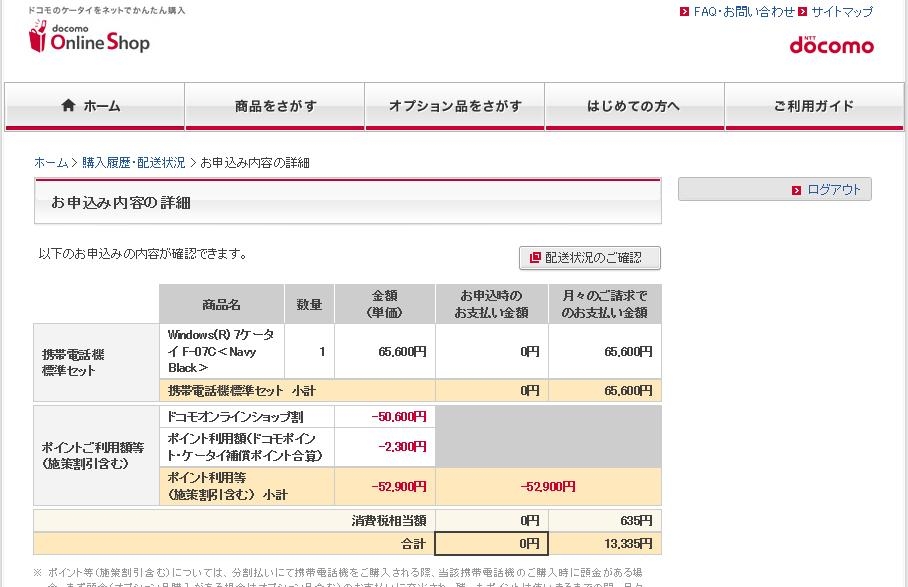The width and height of the screenshot is (908, 587).
Task: Click the ホーム breadcrumb link
Action: point(51,163)
